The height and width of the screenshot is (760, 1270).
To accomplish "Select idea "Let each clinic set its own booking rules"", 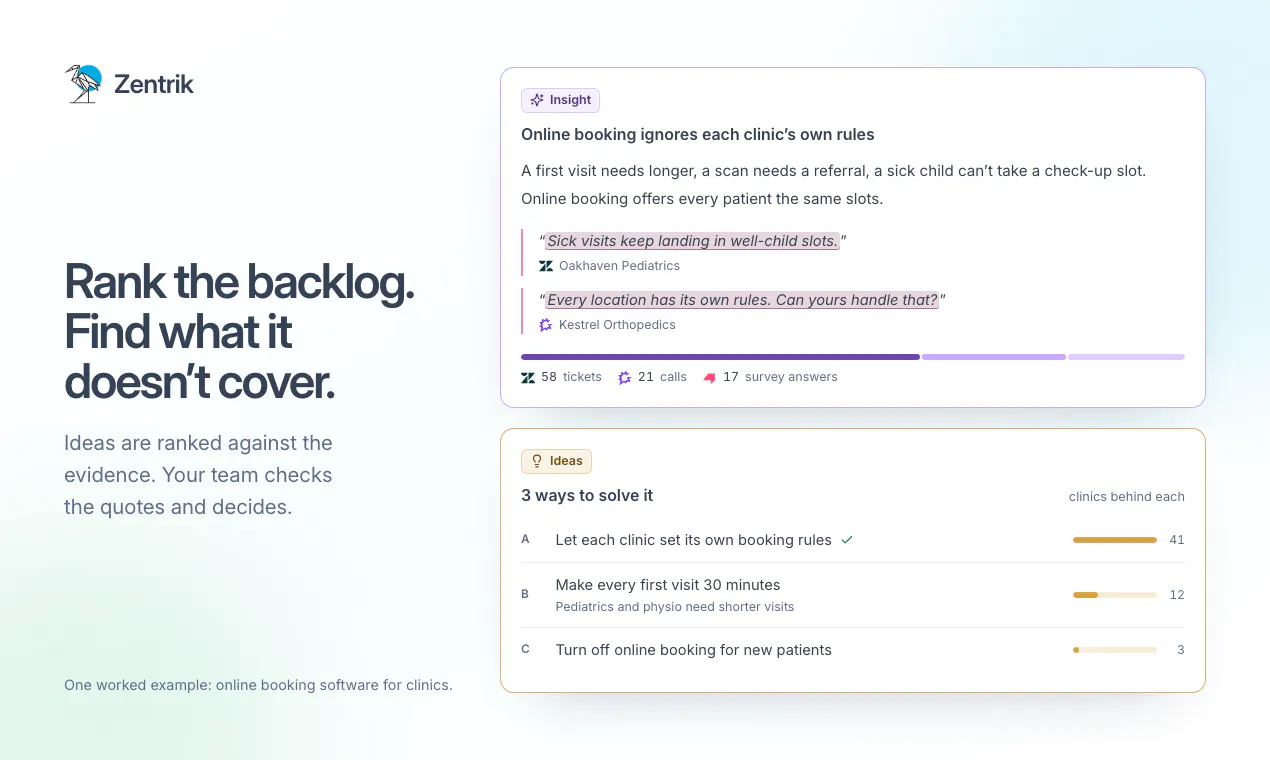I will pos(694,540).
